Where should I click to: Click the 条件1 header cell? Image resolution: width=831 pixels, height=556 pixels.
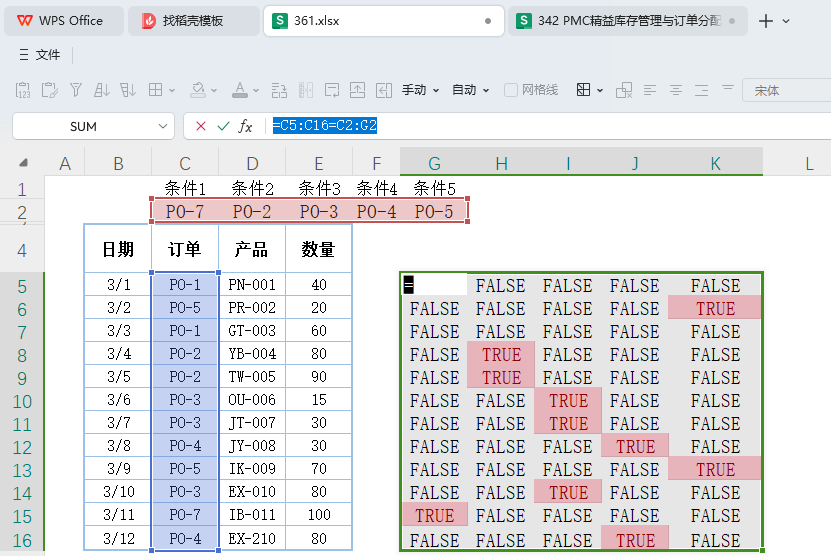point(184,188)
